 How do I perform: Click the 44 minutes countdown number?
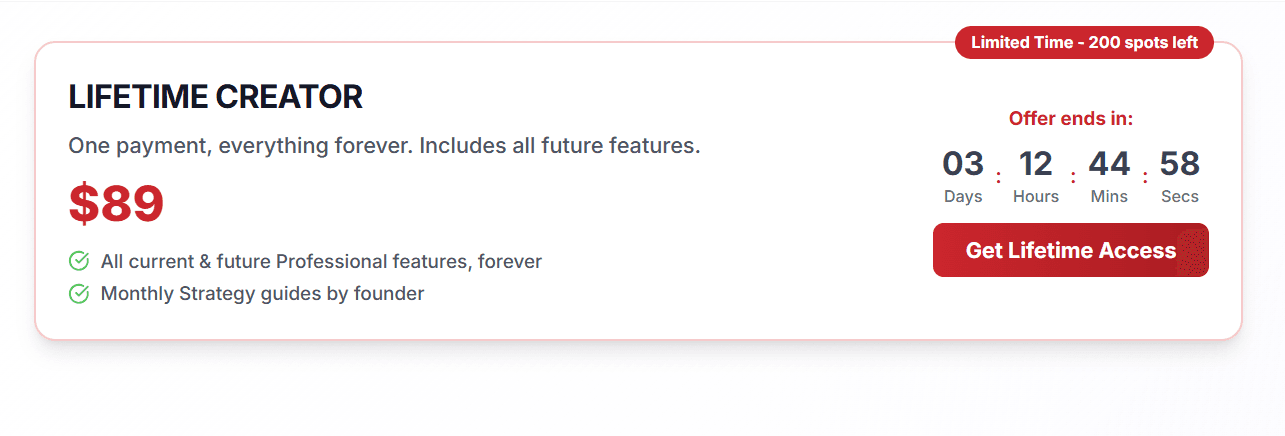coord(1109,164)
